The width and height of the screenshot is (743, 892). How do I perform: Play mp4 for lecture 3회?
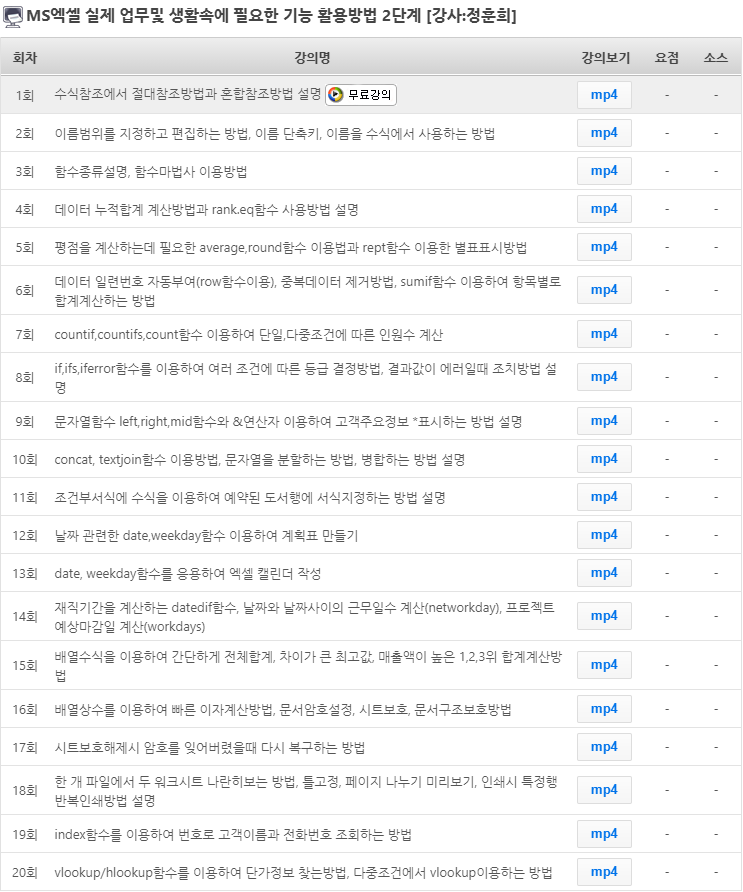[x=604, y=171]
